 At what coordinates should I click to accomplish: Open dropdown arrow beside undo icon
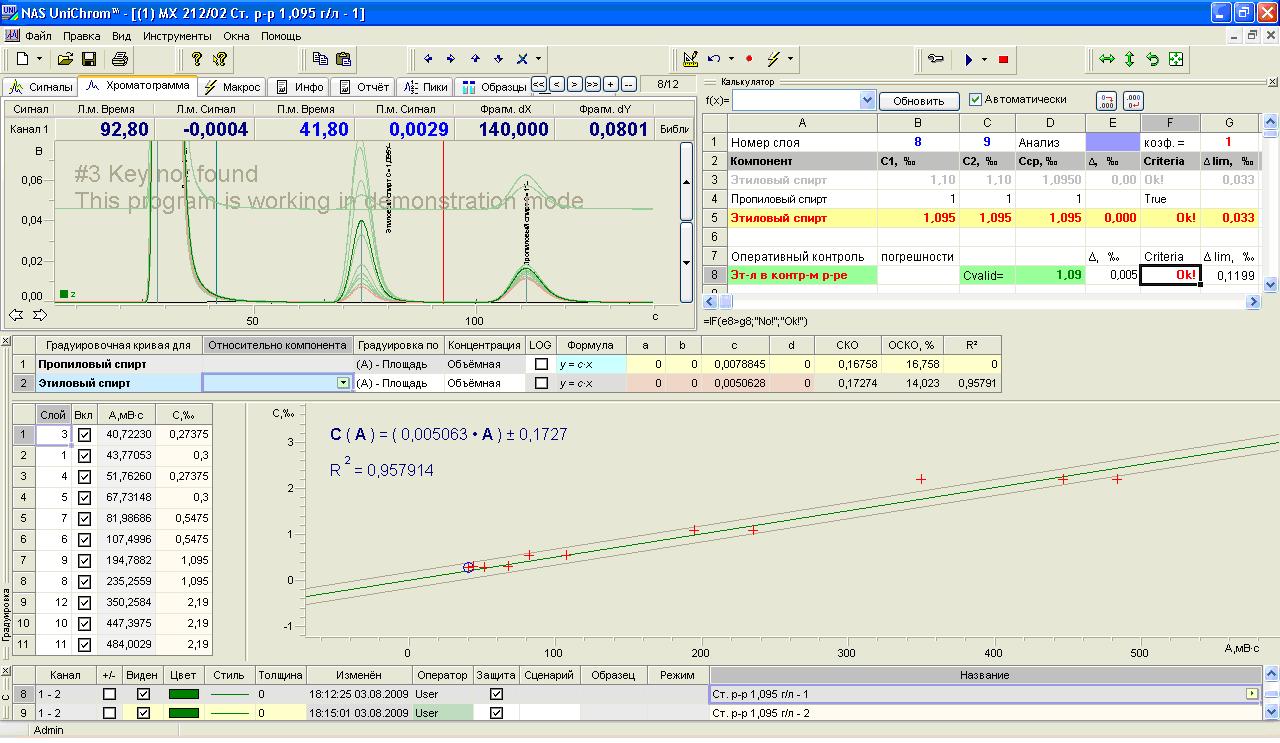point(731,59)
